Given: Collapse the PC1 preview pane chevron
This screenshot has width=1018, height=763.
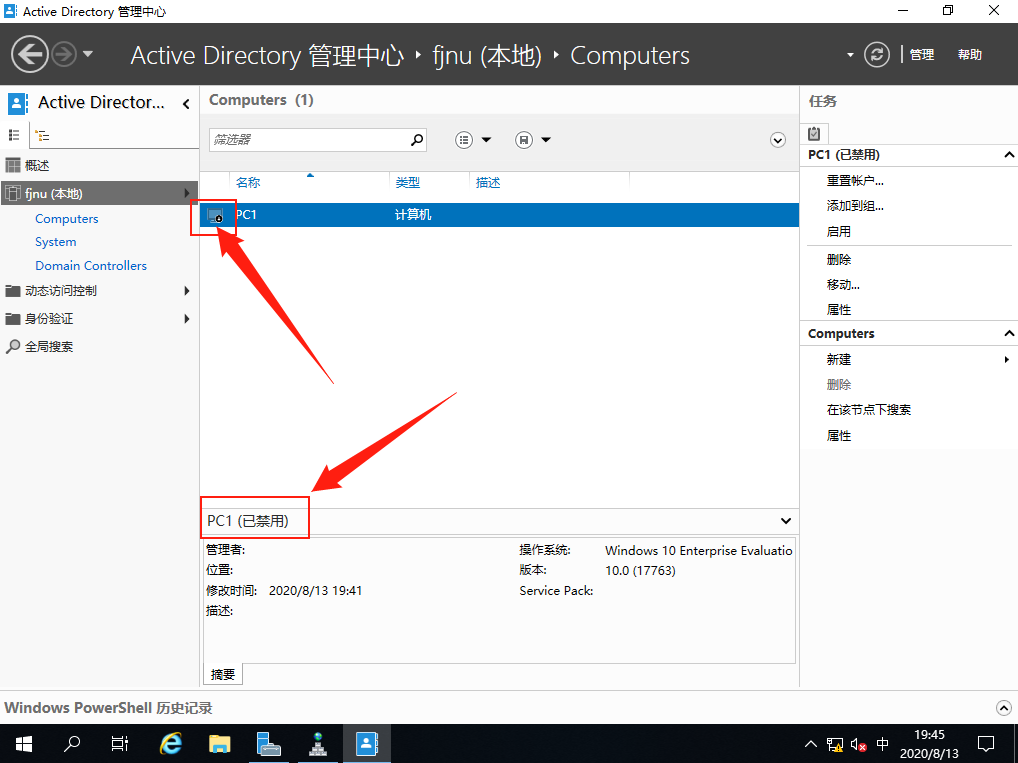Looking at the screenshot, I should (786, 521).
